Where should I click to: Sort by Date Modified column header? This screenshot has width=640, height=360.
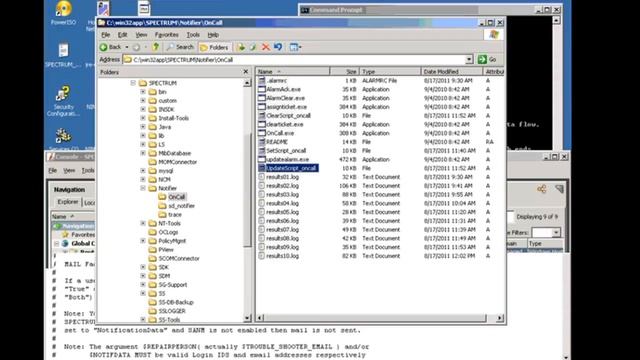coord(451,71)
